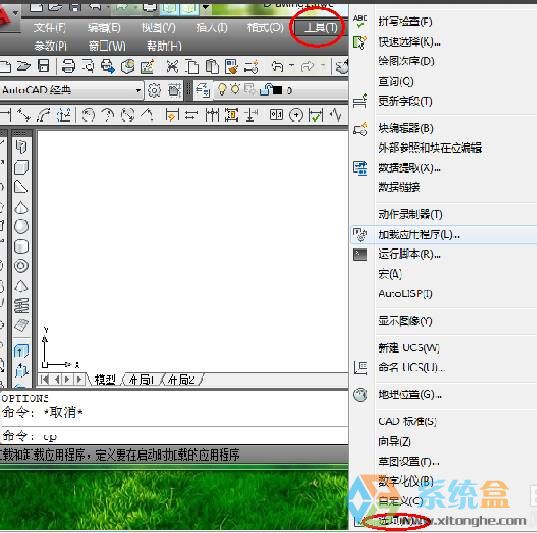Image resolution: width=537 pixels, height=533 pixels.
Task: Open the Layer Properties Manager icon
Action: point(203,90)
